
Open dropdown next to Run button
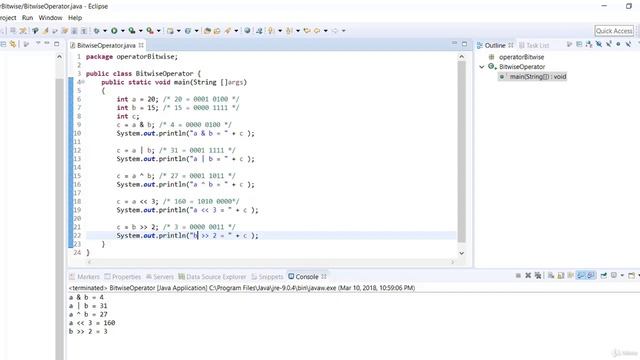click(x=122, y=31)
